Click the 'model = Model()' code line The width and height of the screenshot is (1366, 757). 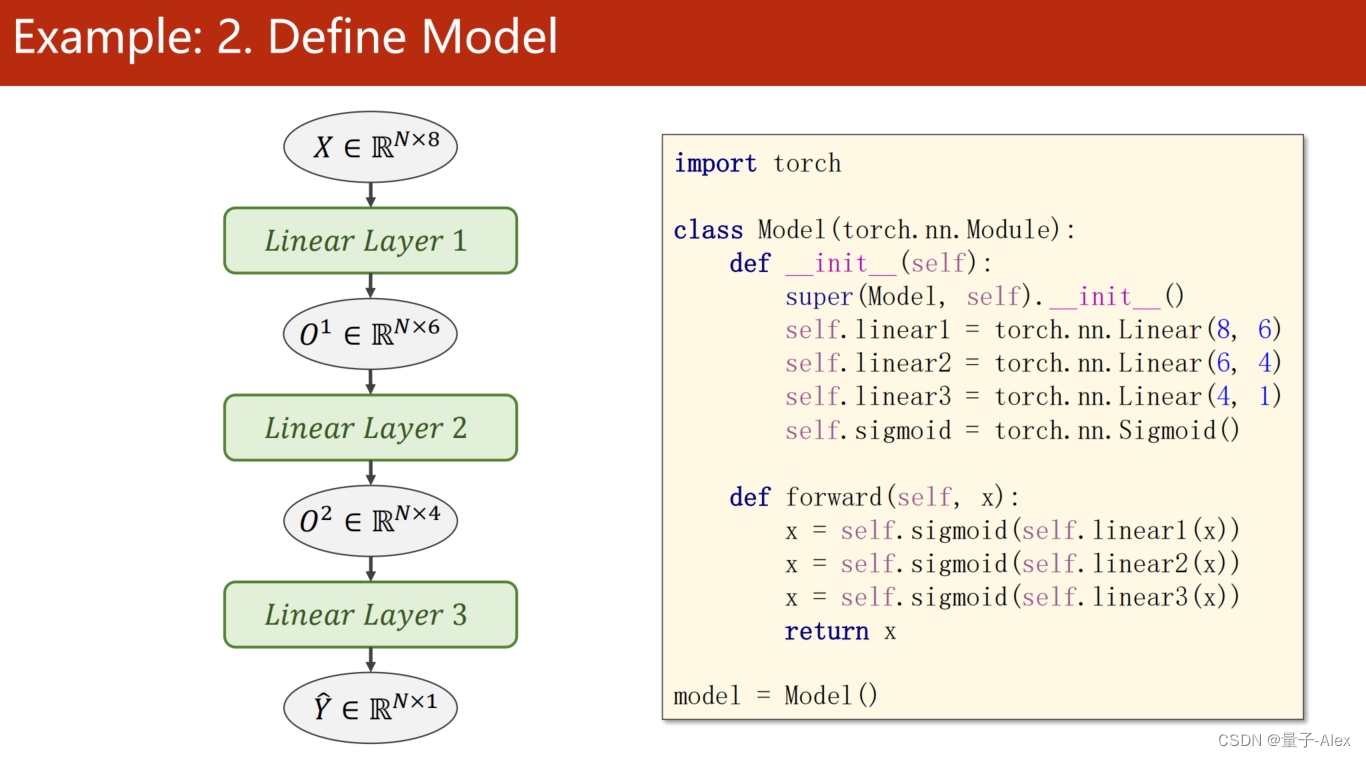click(776, 695)
